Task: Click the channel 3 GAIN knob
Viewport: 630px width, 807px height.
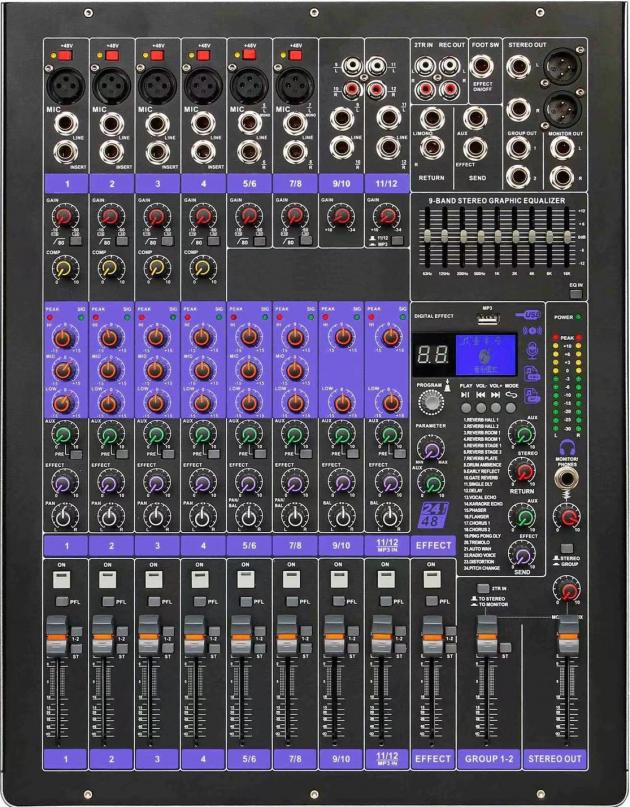Action: point(155,217)
